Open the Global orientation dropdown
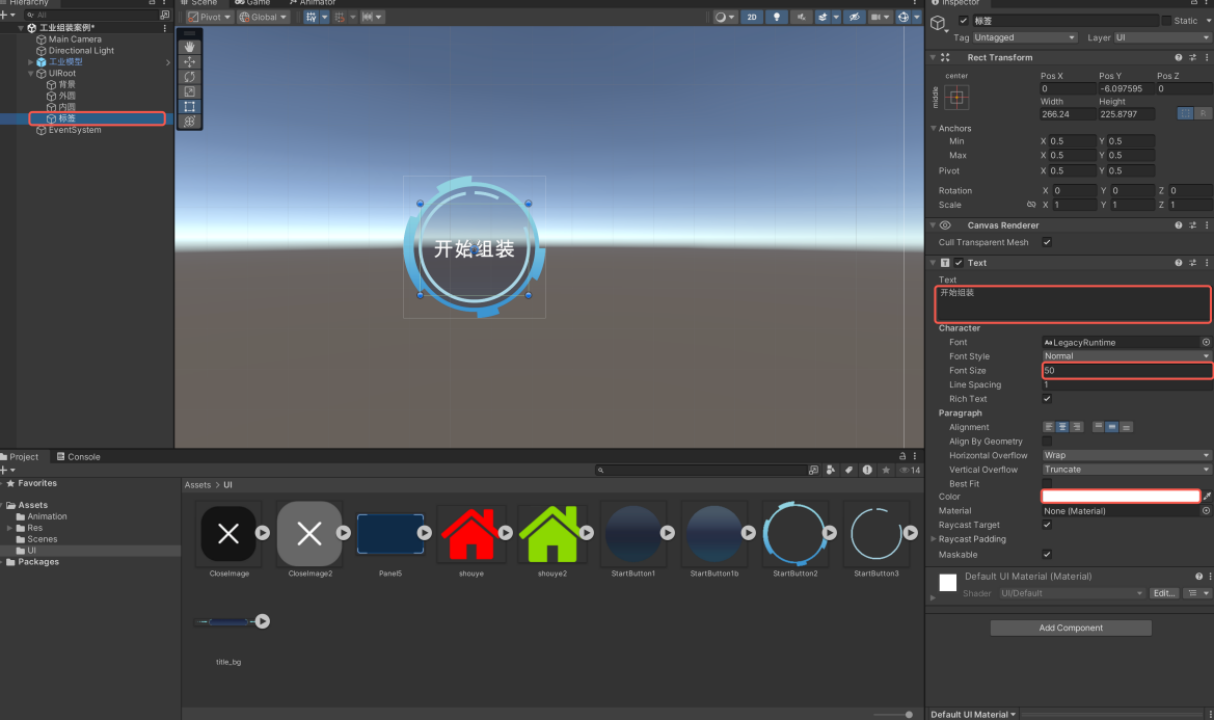1214x720 pixels. click(x=264, y=17)
